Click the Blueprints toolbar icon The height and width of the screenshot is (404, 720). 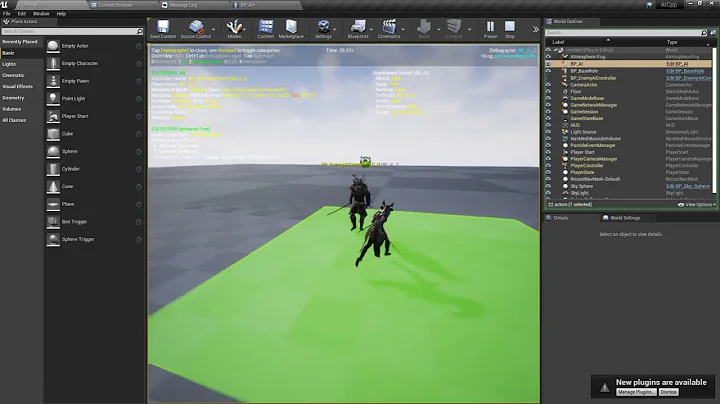[358, 26]
